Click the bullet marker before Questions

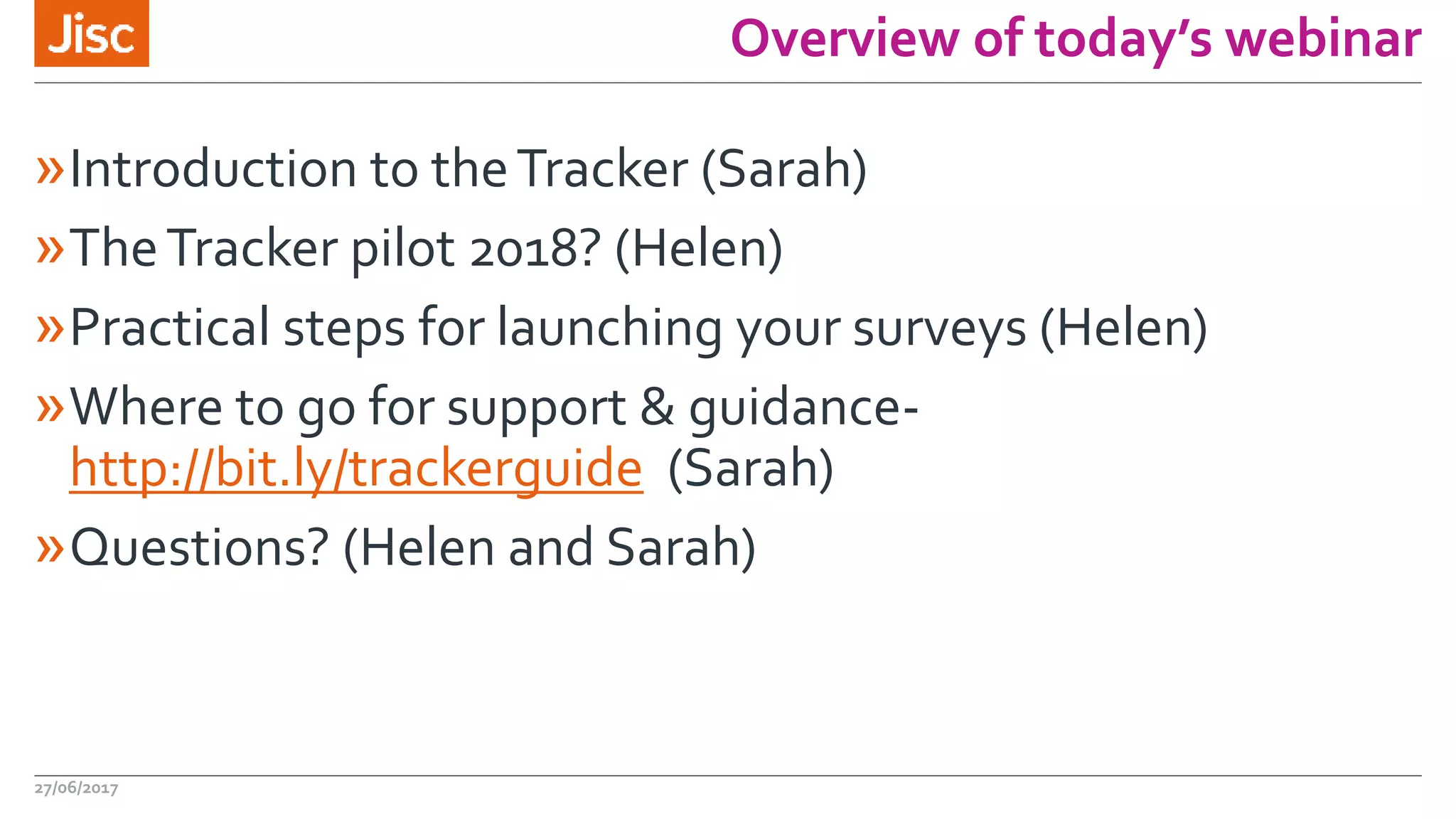click(50, 549)
